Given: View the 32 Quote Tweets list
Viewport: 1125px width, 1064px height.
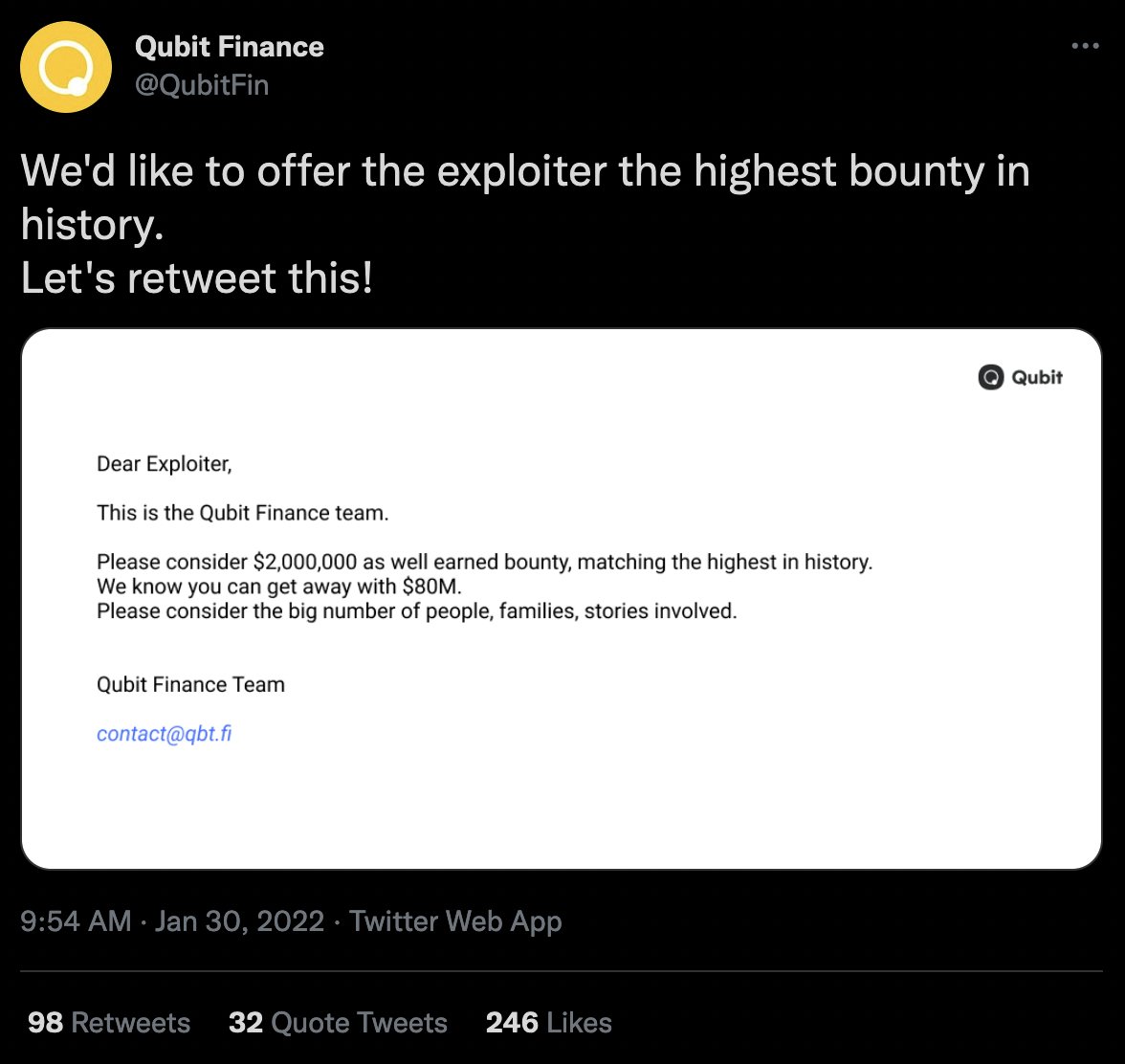Looking at the screenshot, I should pos(338,1023).
